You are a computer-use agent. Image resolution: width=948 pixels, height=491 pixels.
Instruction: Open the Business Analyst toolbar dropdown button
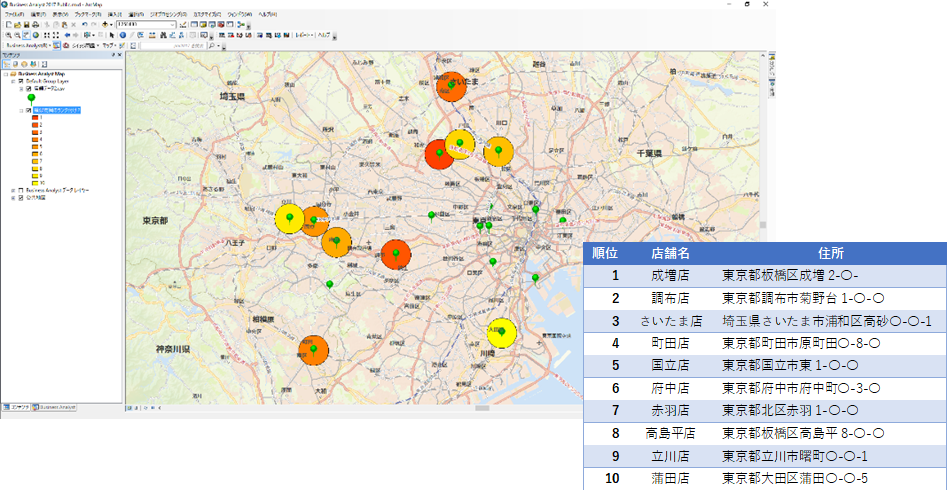(x=28, y=45)
